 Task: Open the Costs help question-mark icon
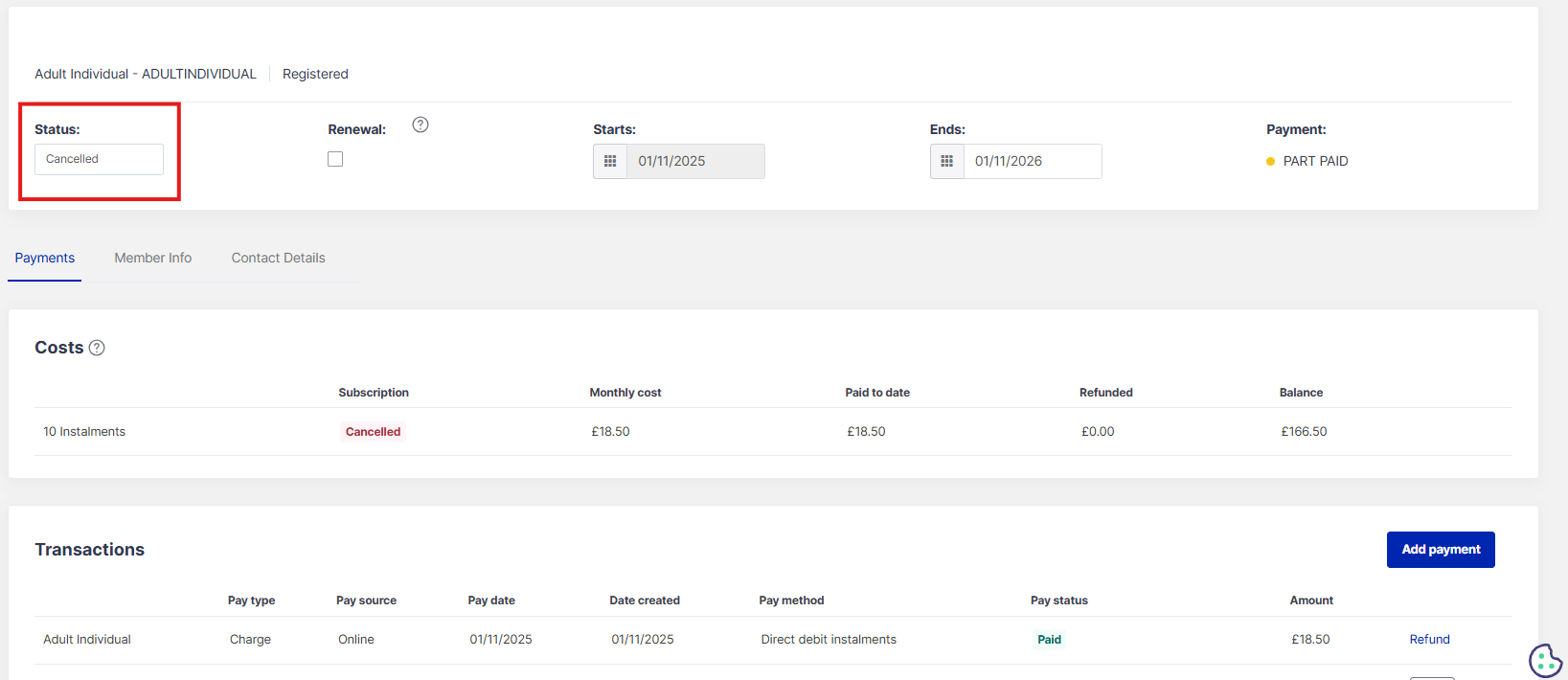pyautogui.click(x=97, y=348)
